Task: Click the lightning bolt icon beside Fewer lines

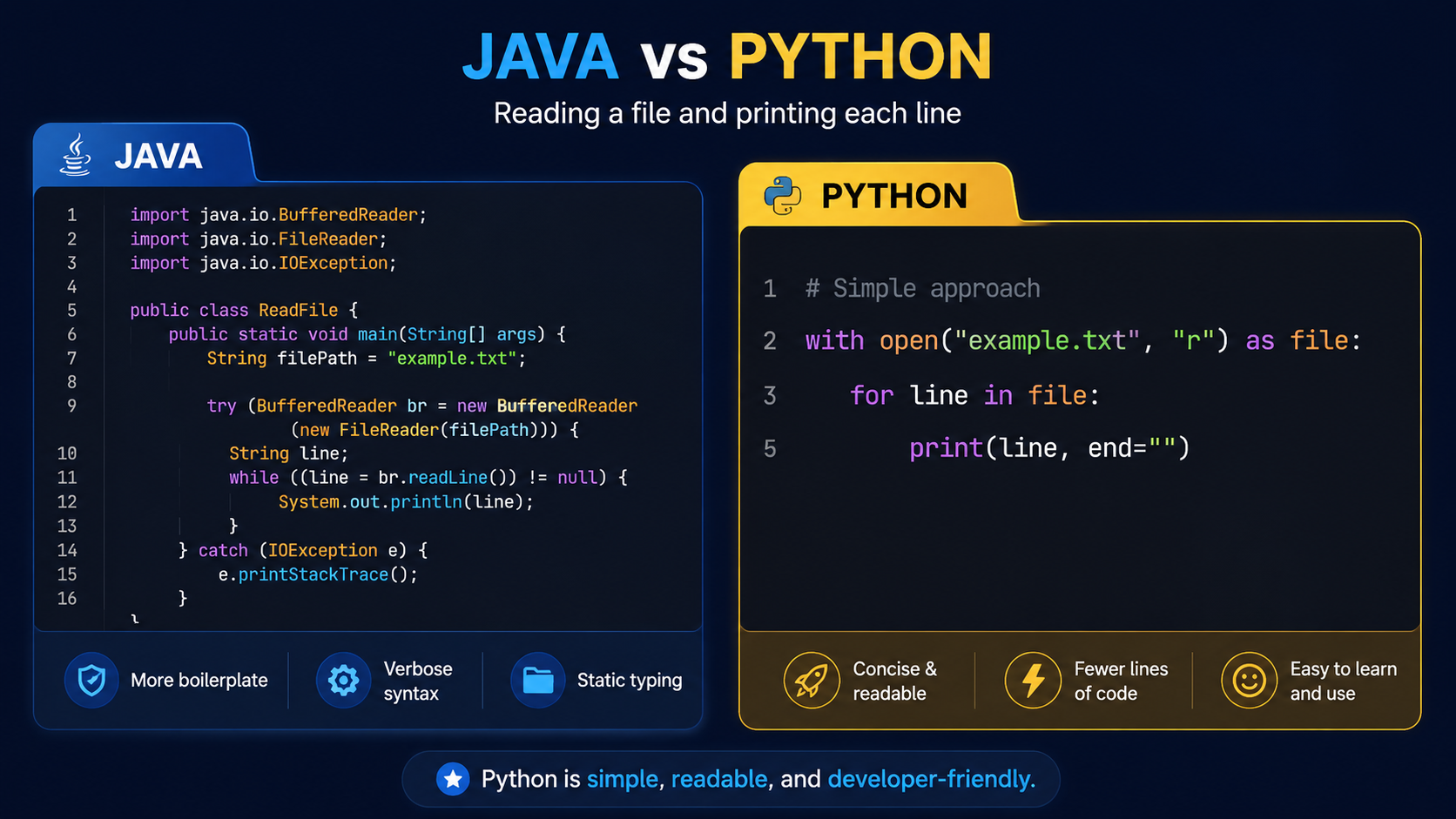Action: click(x=1033, y=680)
